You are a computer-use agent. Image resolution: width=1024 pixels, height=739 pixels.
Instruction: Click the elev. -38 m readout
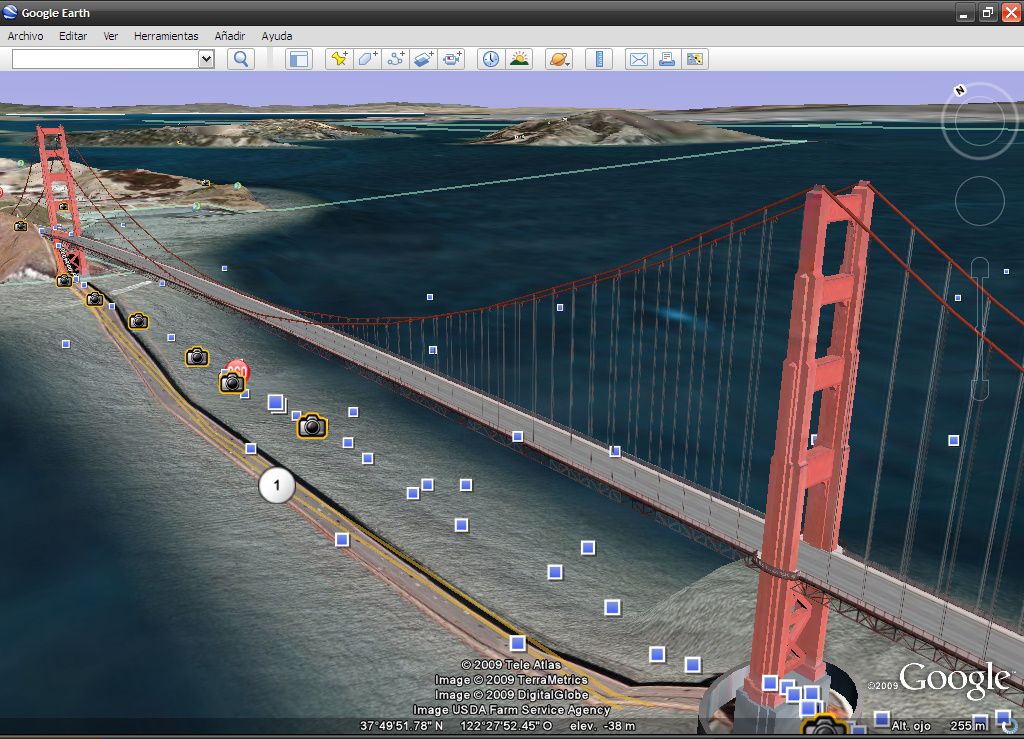pos(602,726)
